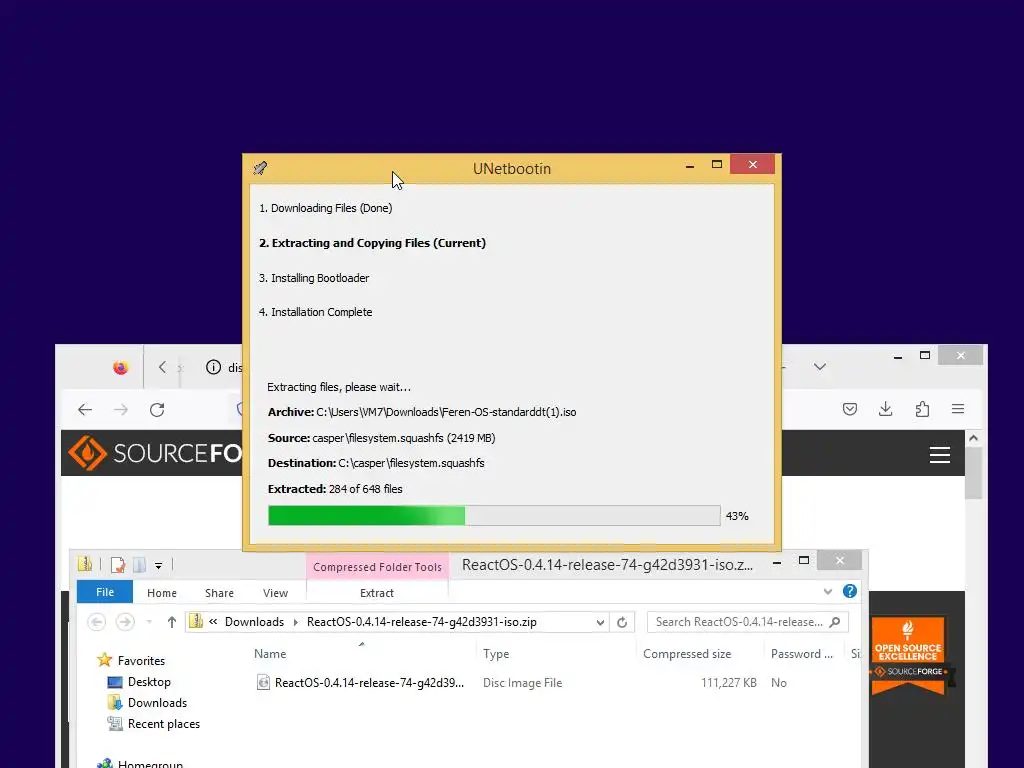Open the Pocket save icon in Firefox

[x=850, y=409]
